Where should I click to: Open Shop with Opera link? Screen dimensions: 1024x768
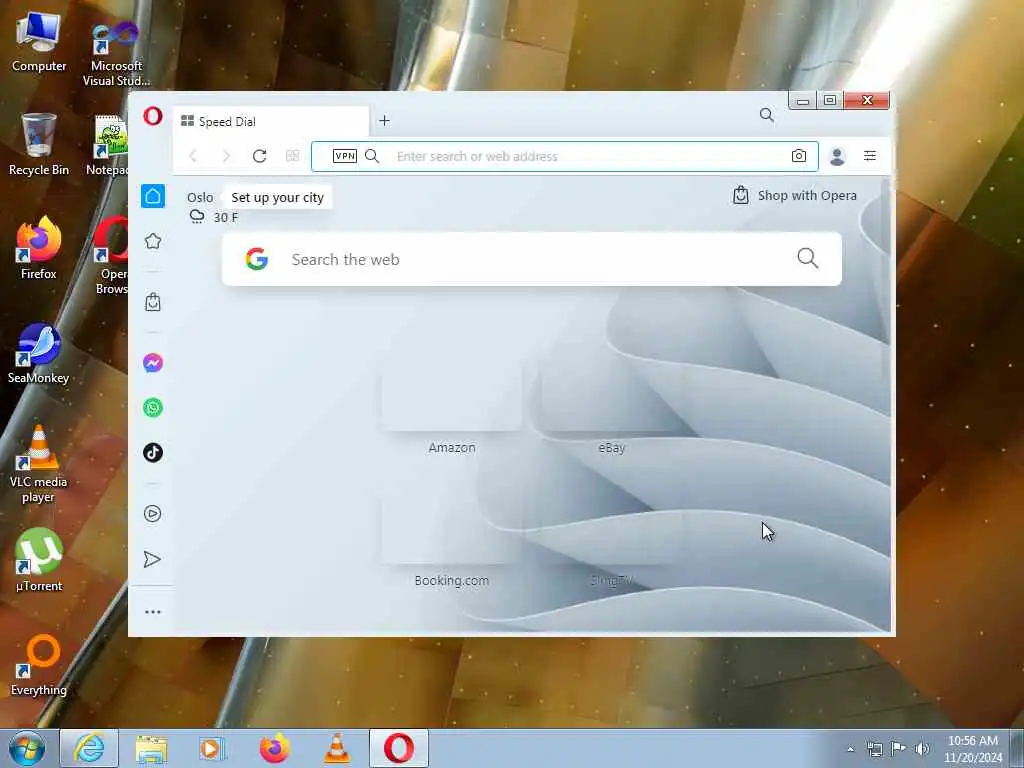click(x=795, y=195)
